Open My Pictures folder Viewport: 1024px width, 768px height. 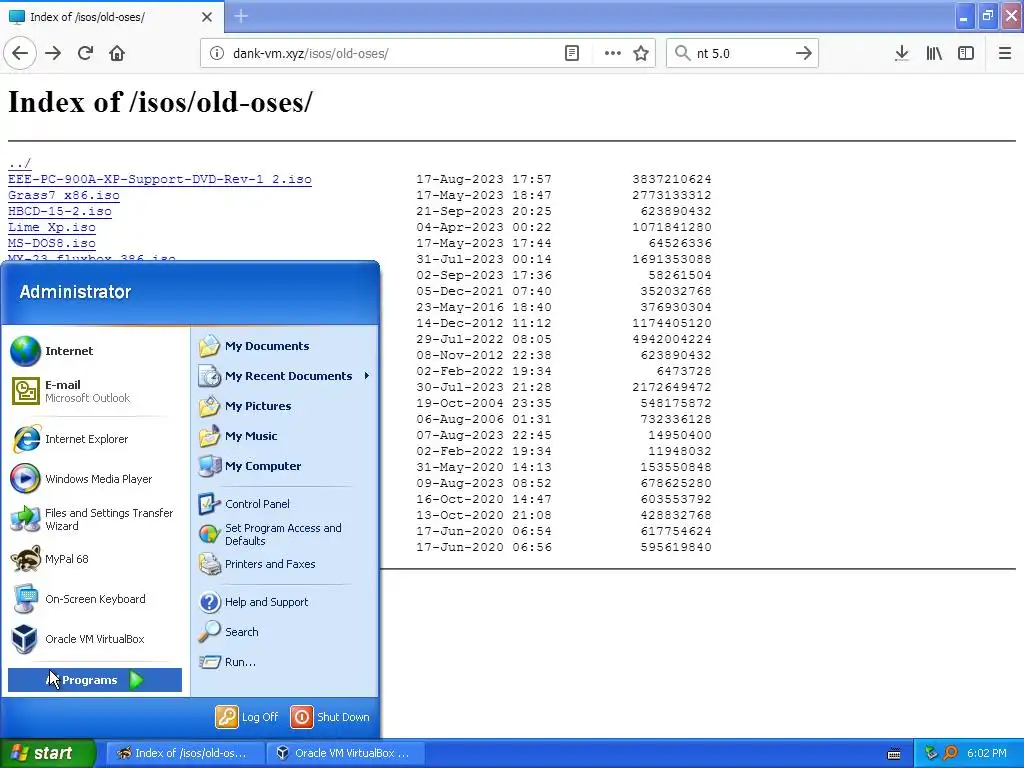pyautogui.click(x=284, y=406)
